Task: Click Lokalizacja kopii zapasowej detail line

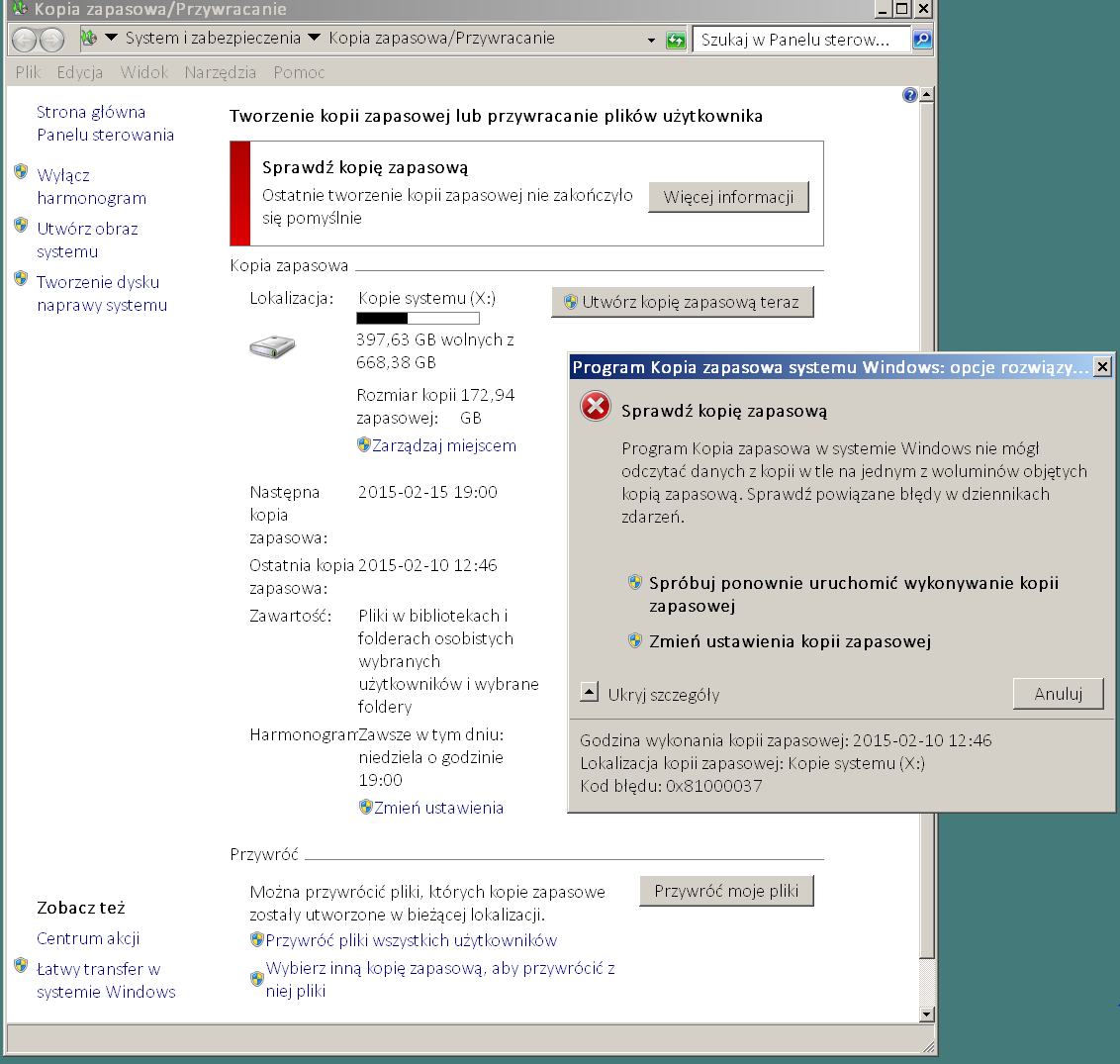Action: (x=752, y=763)
